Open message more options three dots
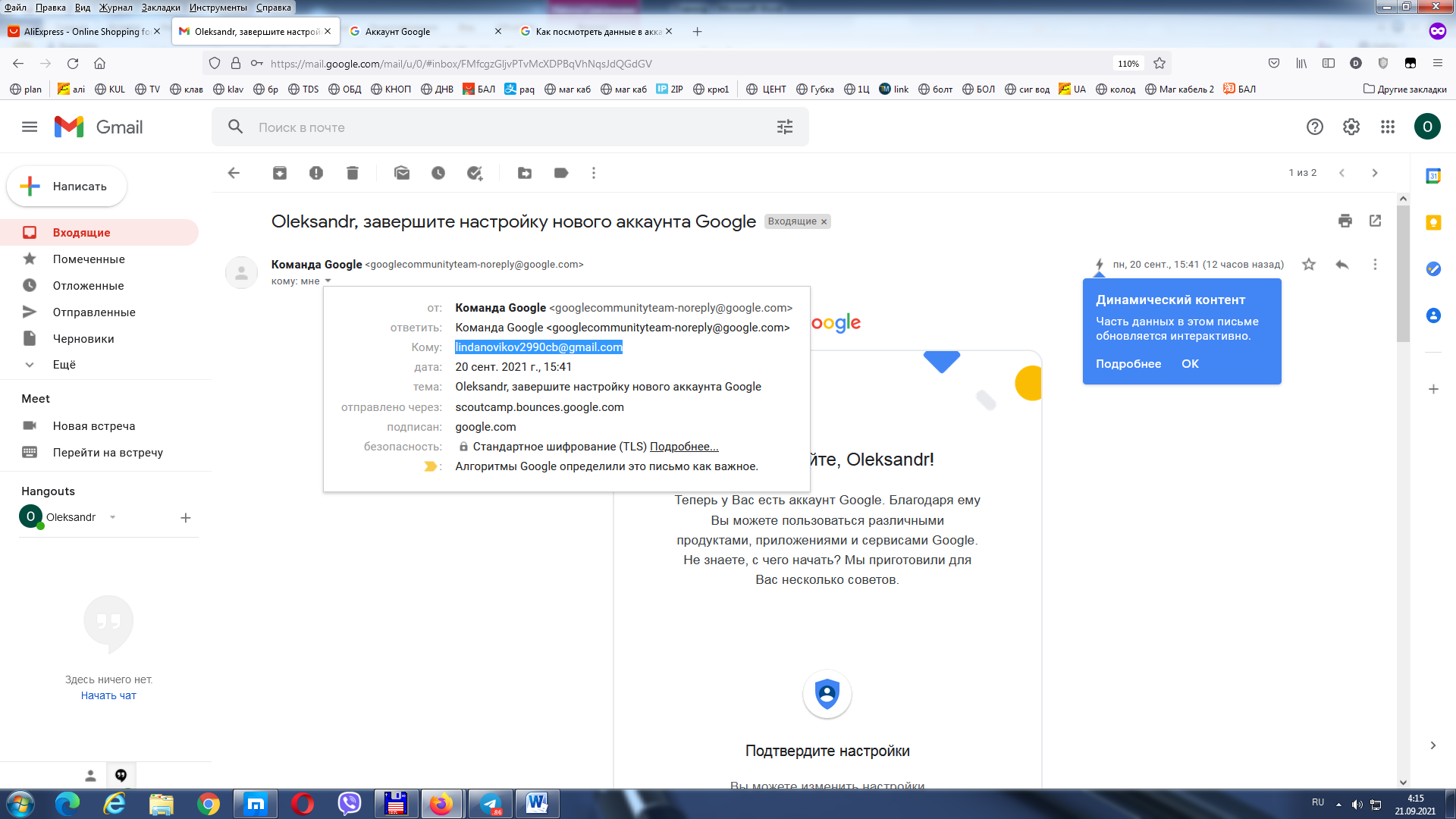 pos(1375,264)
